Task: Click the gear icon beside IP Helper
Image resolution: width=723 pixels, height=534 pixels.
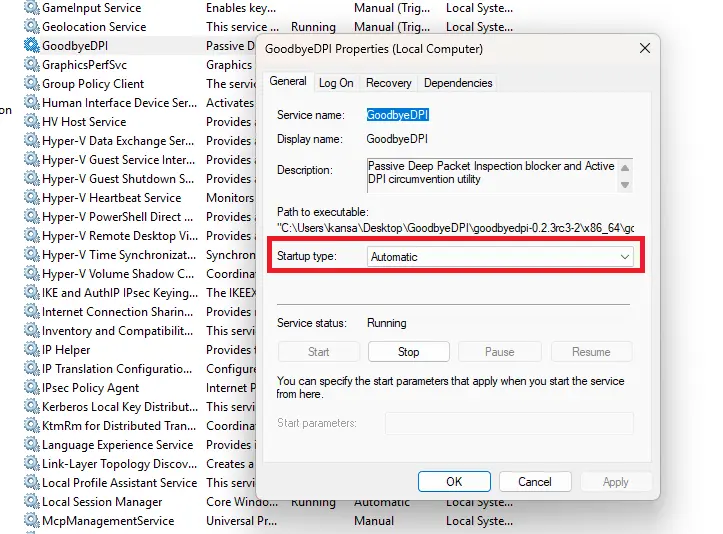Action: coord(31,350)
